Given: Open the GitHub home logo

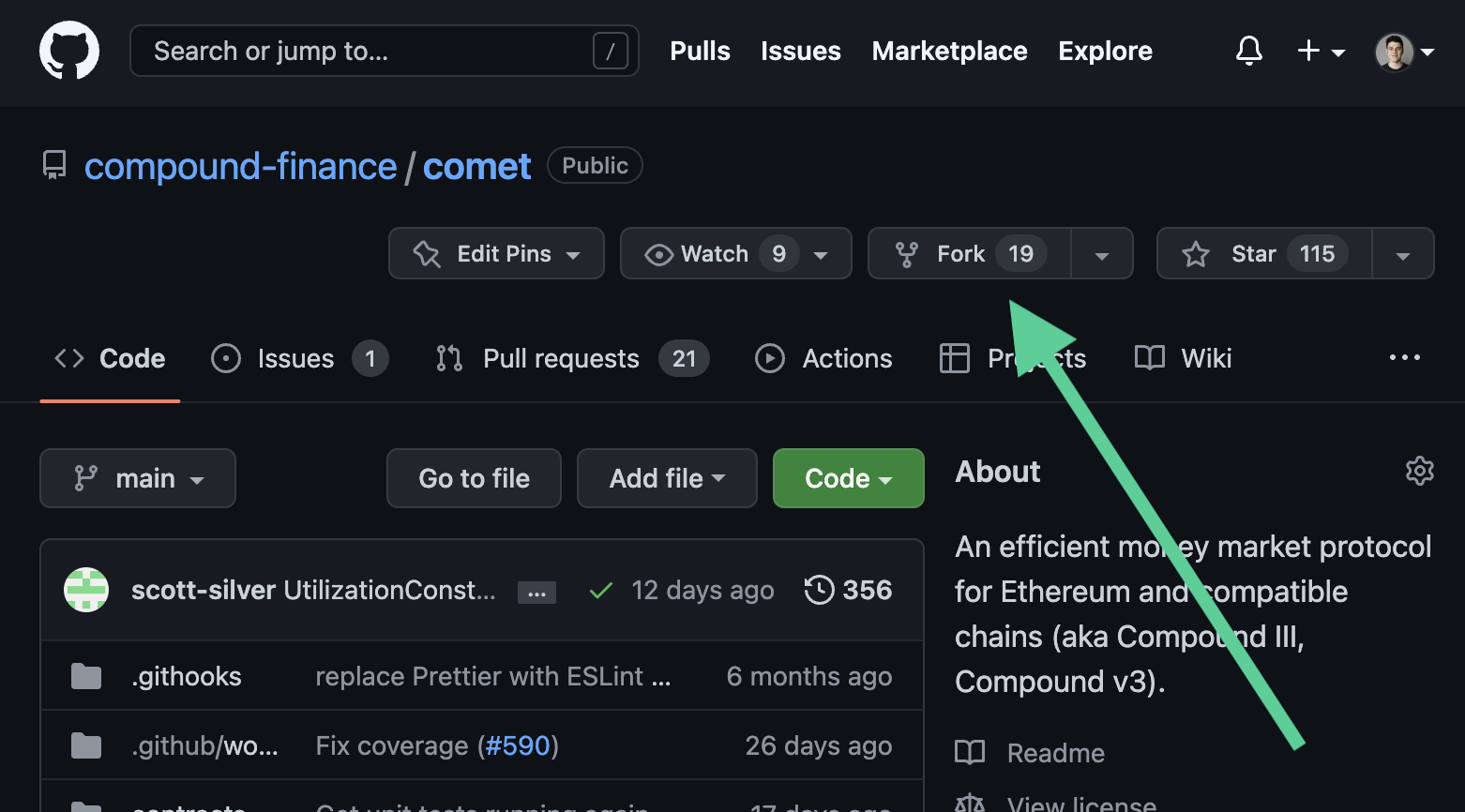Looking at the screenshot, I should click(69, 51).
